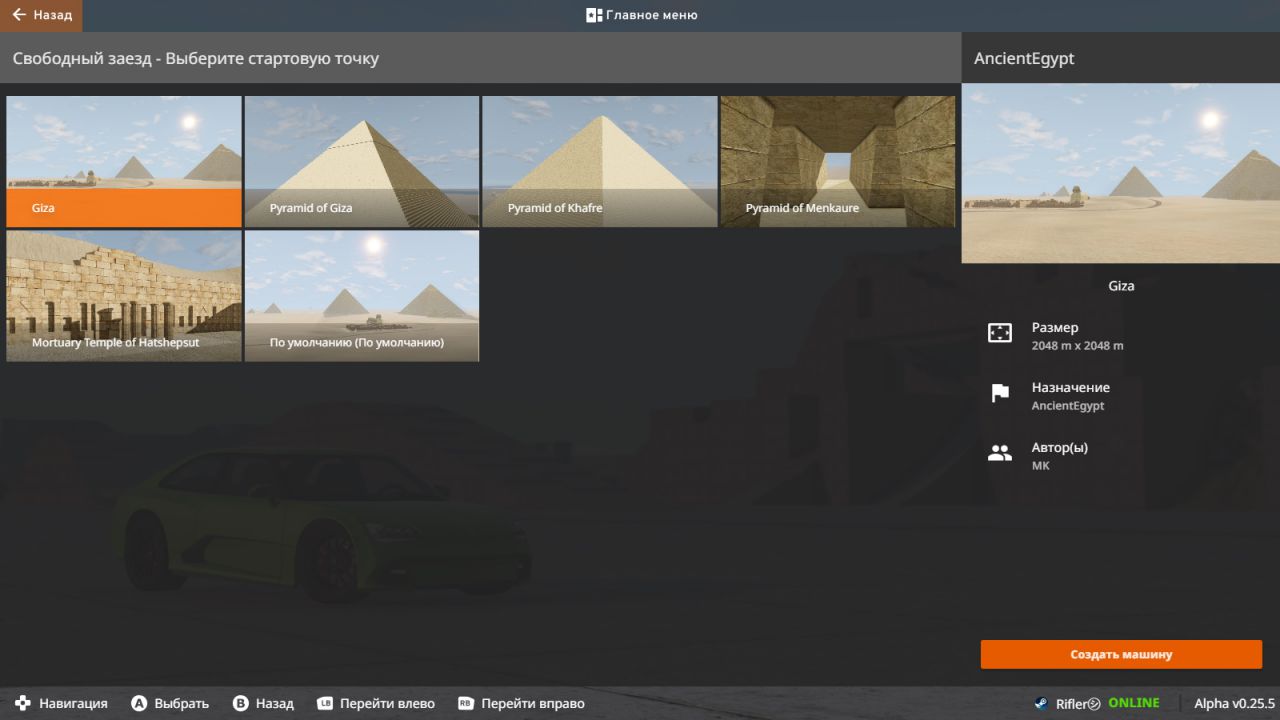Click the flag icon next to Назначение

1000,394
